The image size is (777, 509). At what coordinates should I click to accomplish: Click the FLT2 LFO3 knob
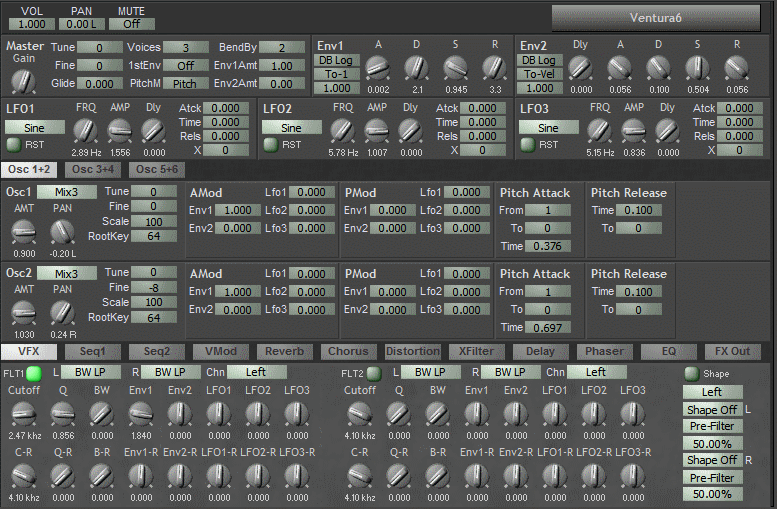(633, 414)
